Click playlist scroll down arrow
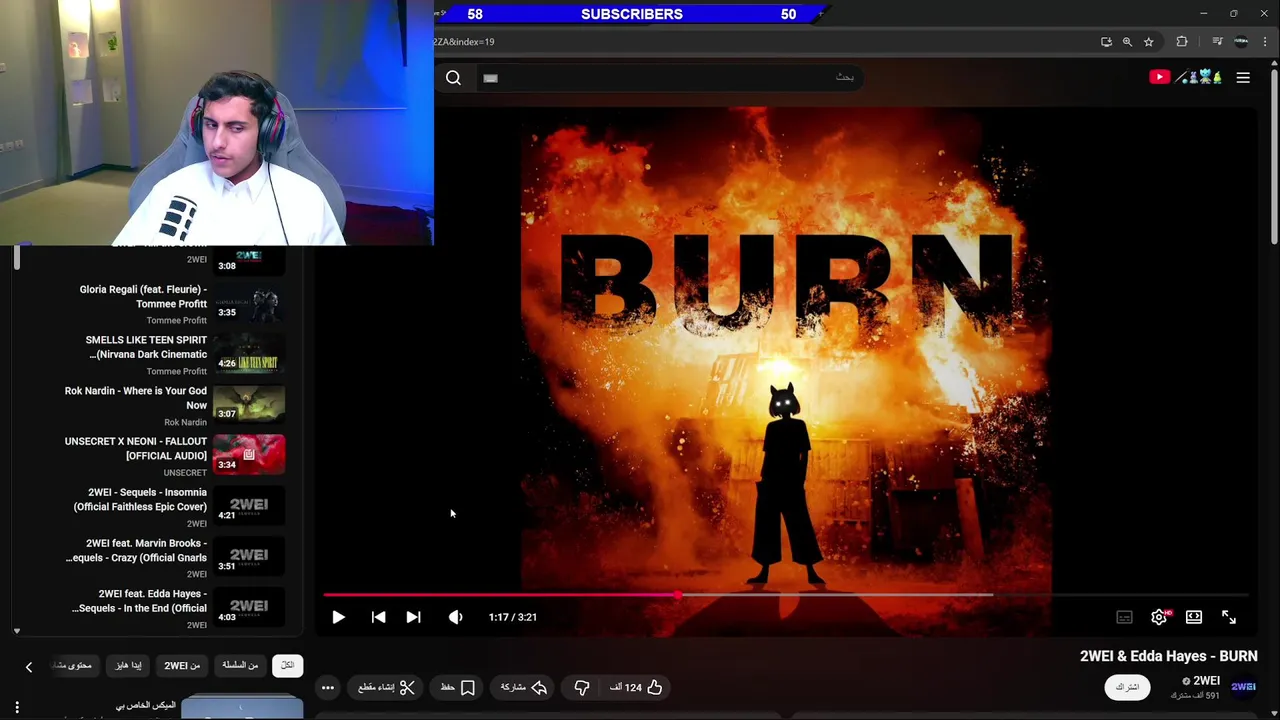The height and width of the screenshot is (720, 1280). 17,631
